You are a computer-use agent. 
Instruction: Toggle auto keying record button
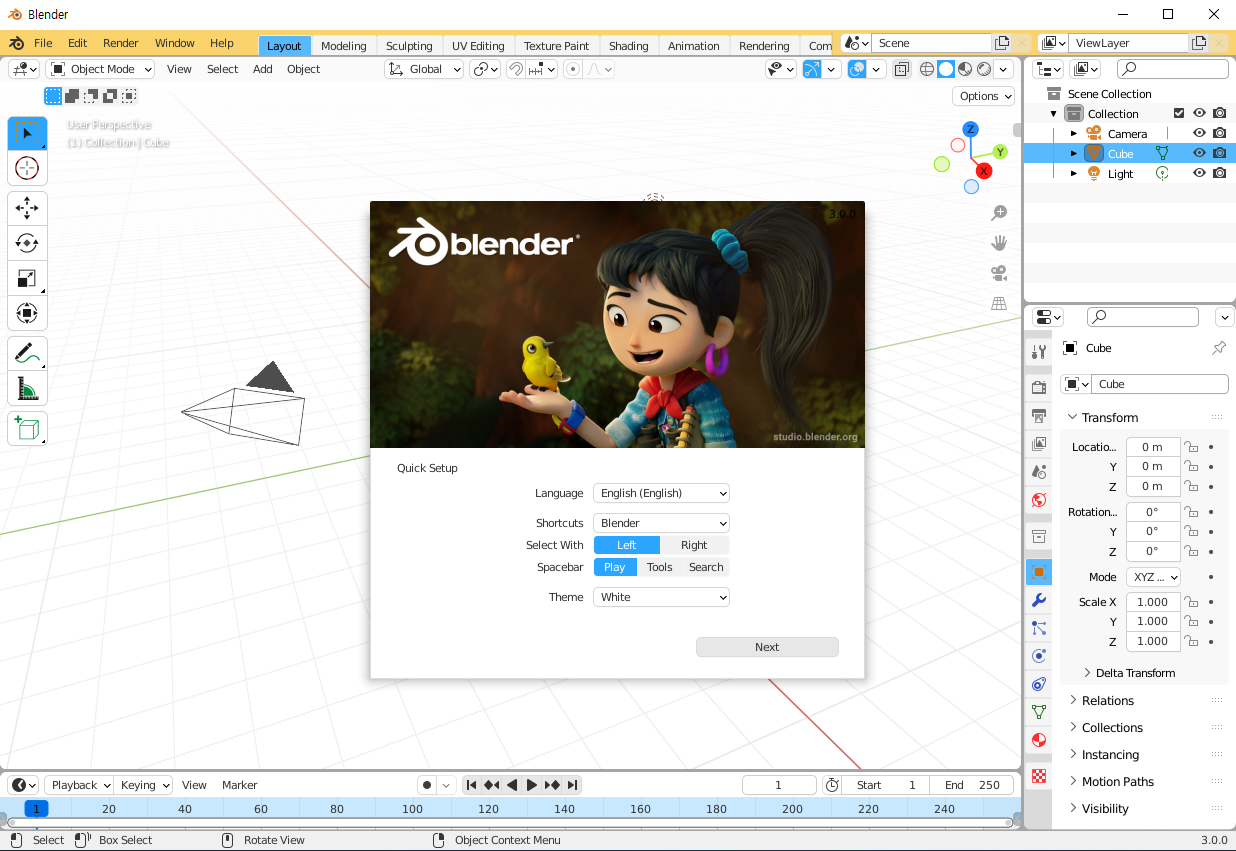point(427,785)
